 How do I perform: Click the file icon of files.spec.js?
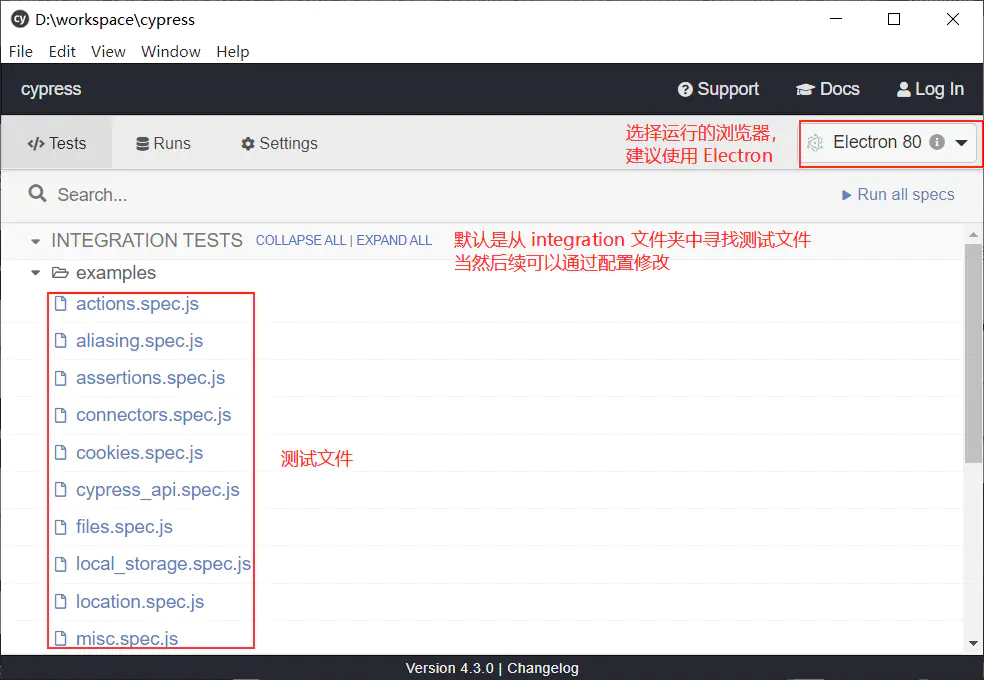click(61, 527)
